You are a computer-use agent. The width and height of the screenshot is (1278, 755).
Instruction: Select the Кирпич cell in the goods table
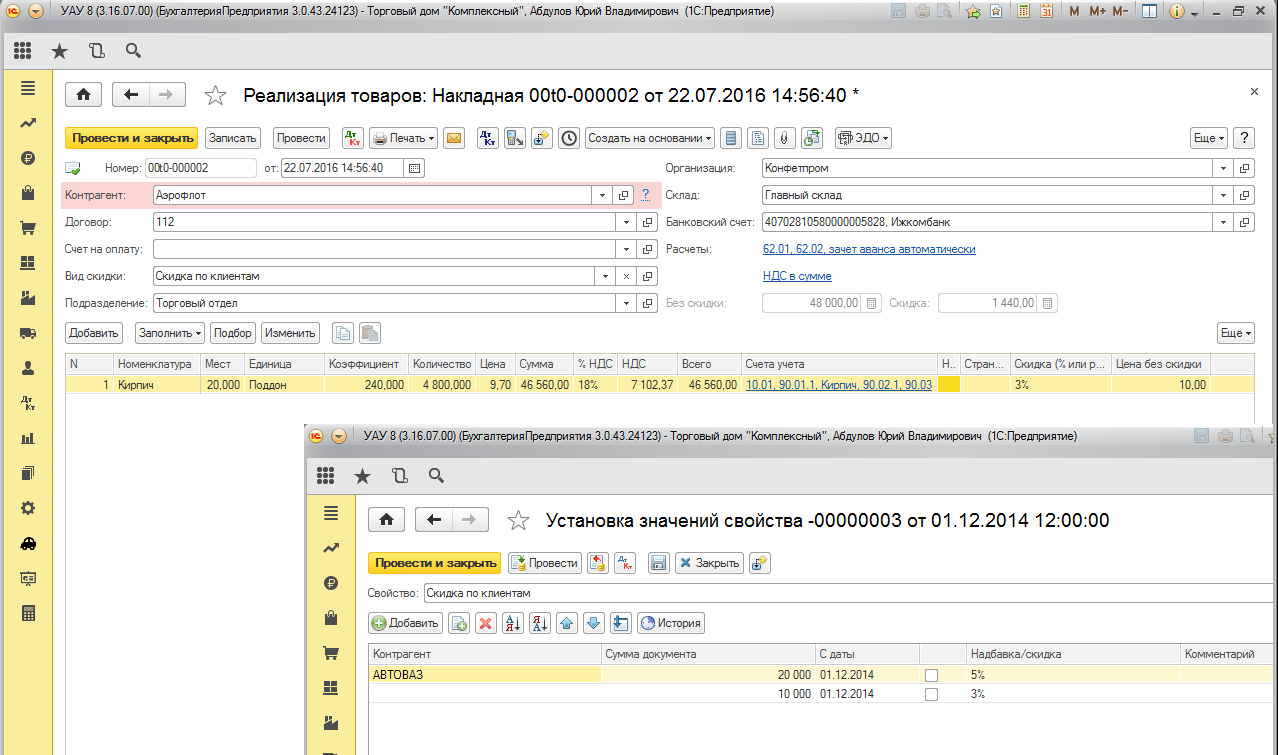pos(156,384)
